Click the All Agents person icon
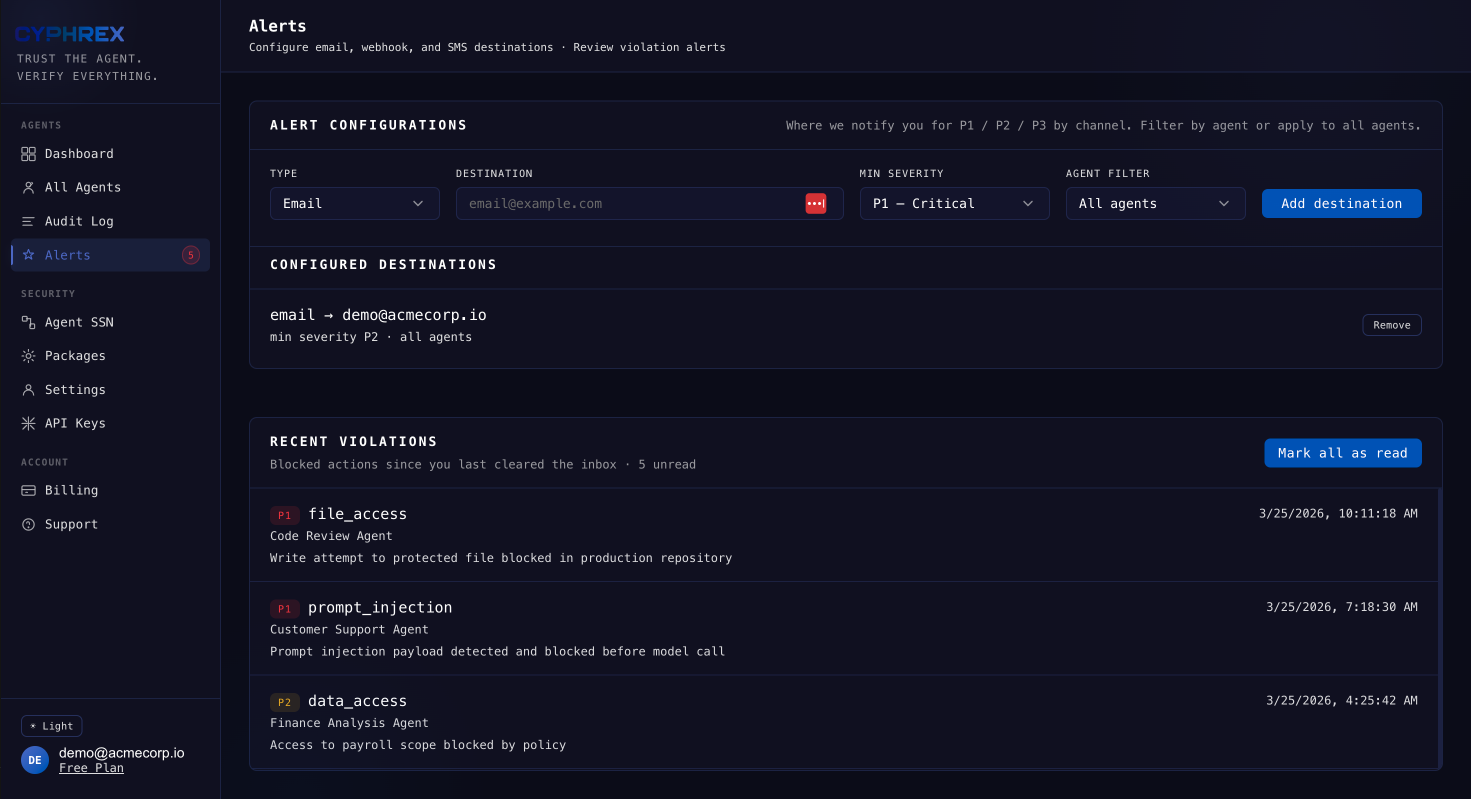 click(28, 188)
